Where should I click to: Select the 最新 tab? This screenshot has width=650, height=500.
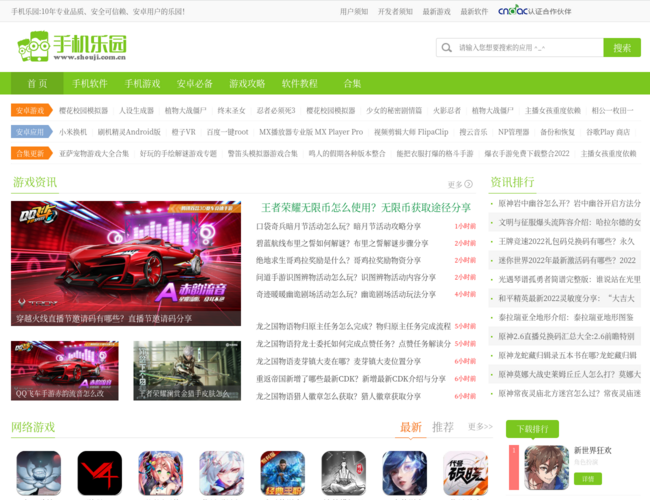[410, 427]
